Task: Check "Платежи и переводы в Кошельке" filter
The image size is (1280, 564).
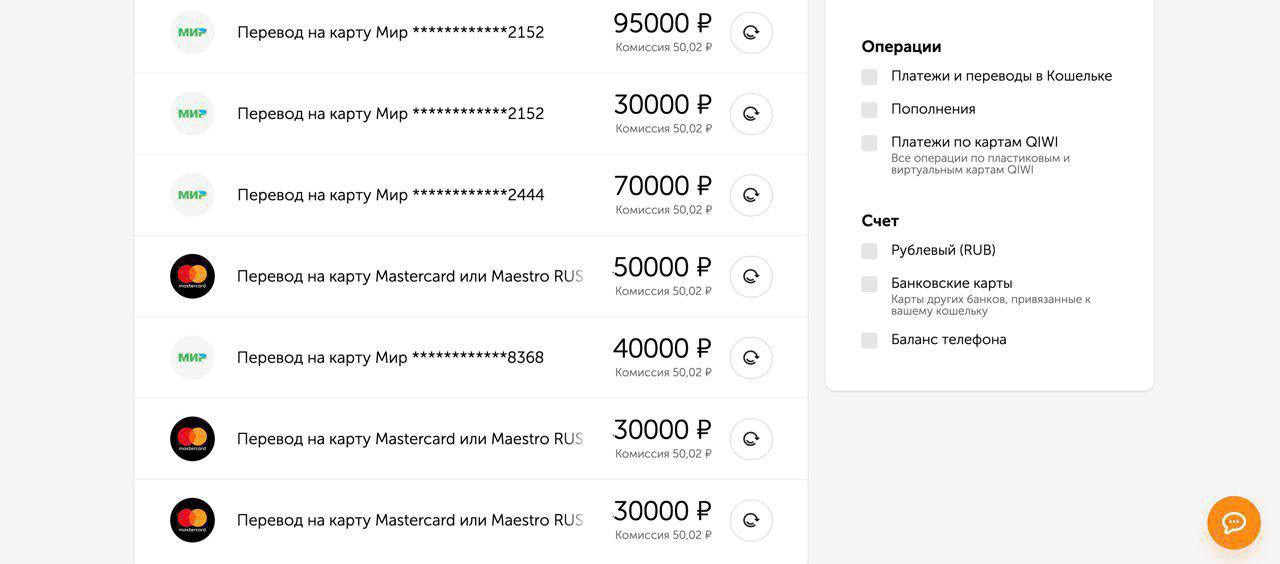Action: click(869, 77)
